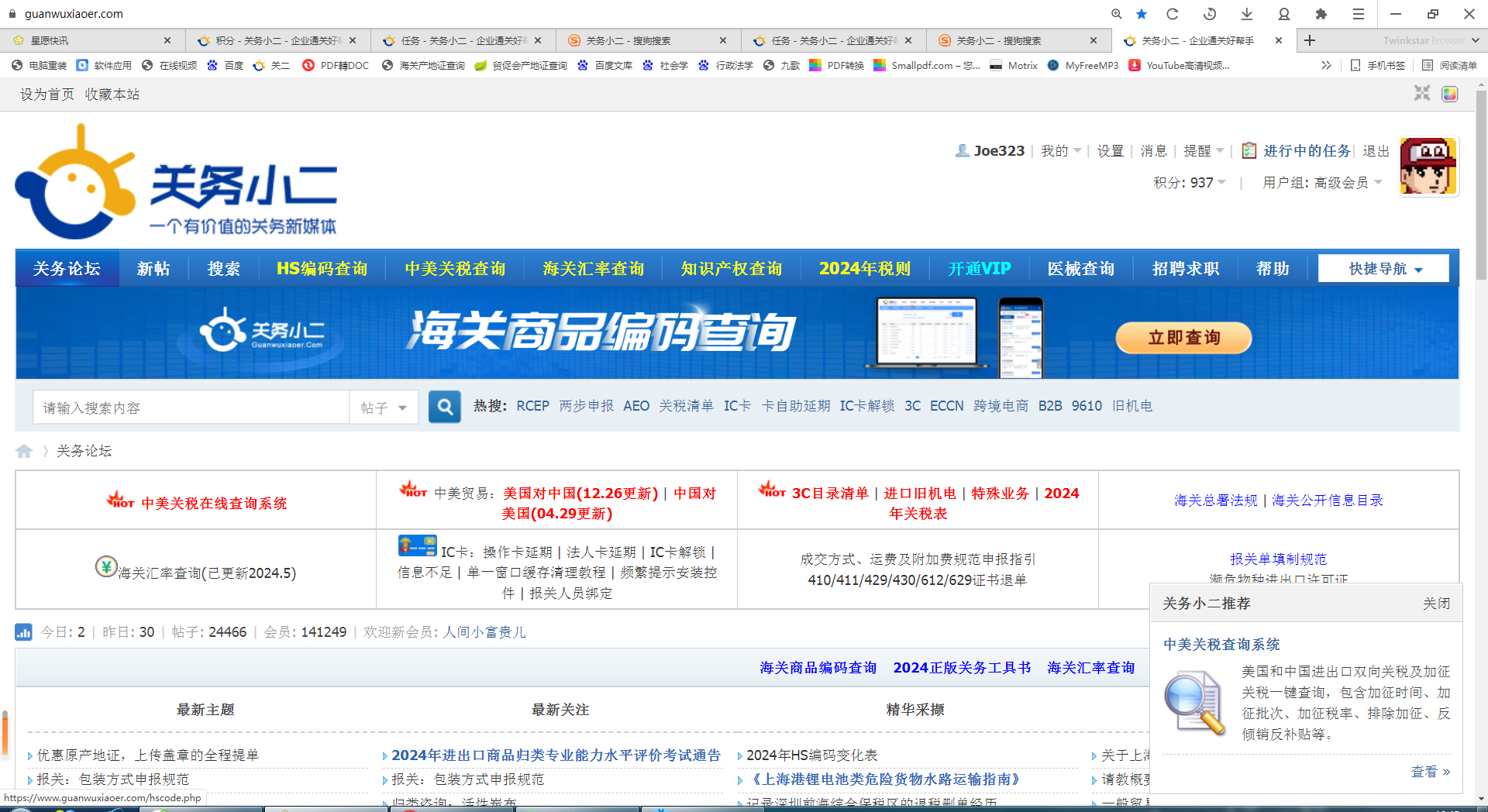This screenshot has height=812, width=1488.
Task: Open the user account icon in toolbar
Action: coord(1284,14)
